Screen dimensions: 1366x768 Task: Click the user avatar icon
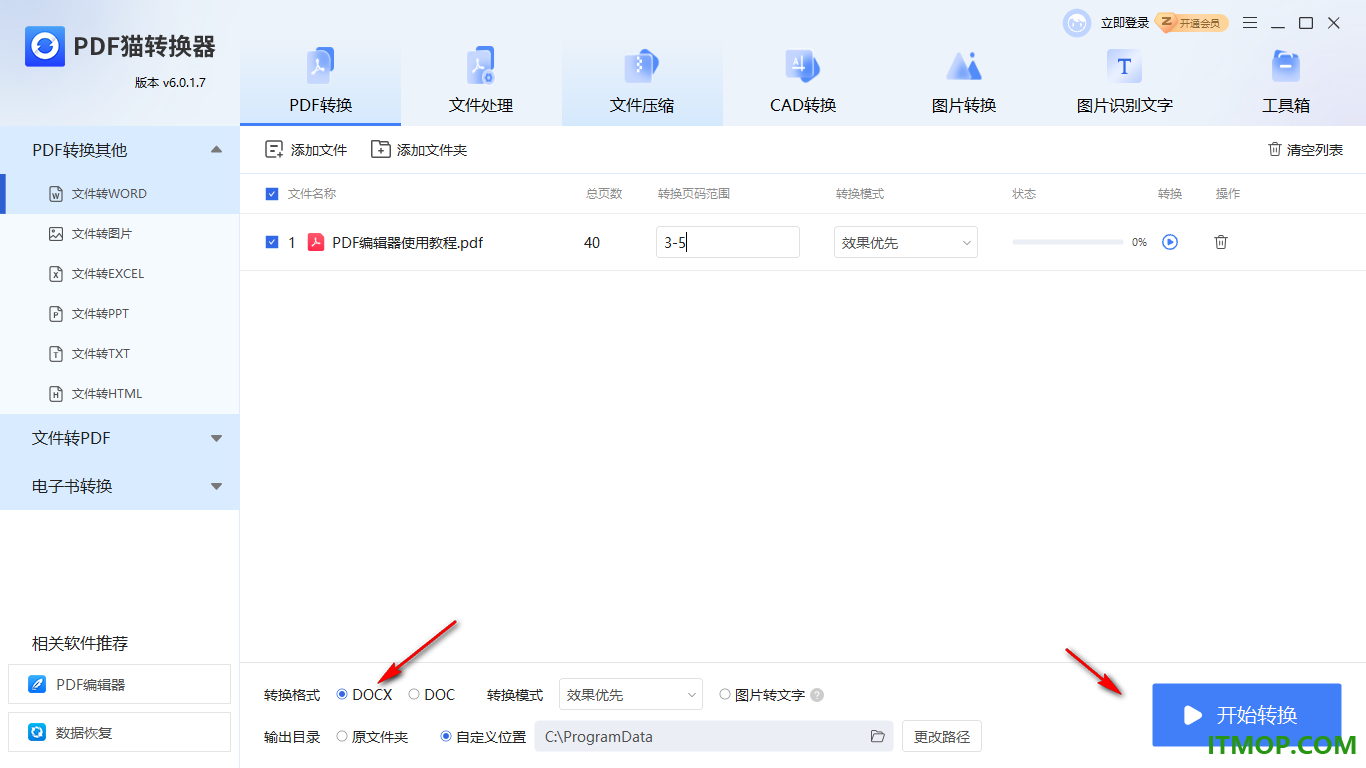1077,23
